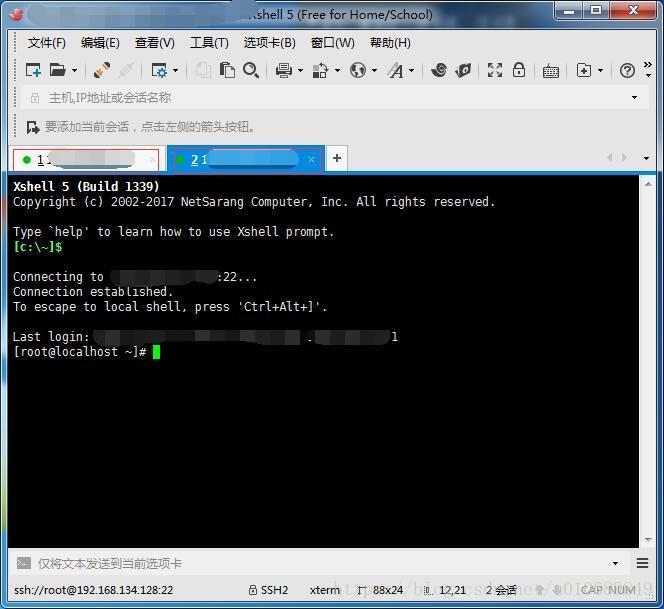
Task: Expand the globe encoding dropdown arrow
Action: click(374, 70)
